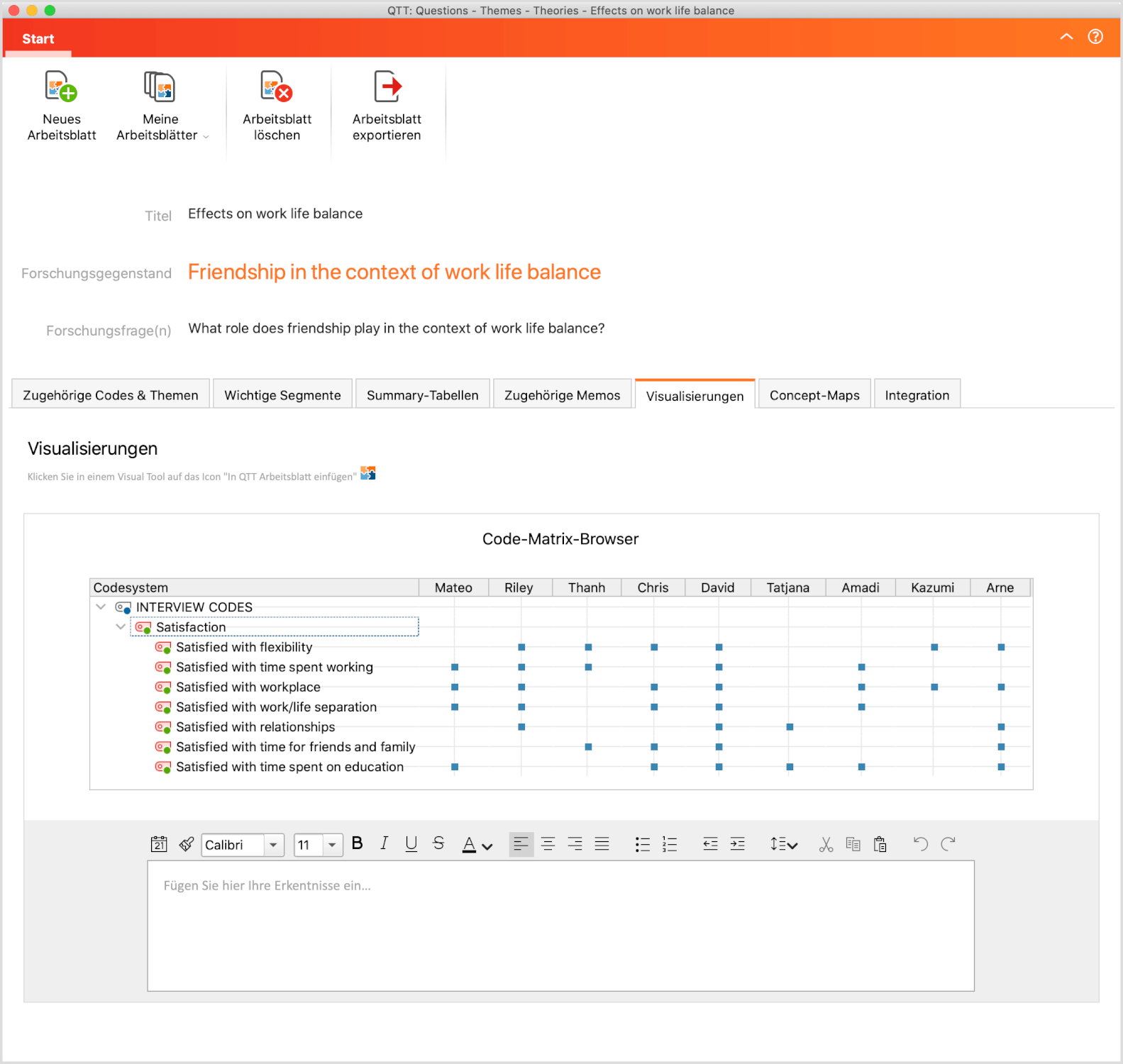Insert a bulleted list
The width and height of the screenshot is (1123, 1064).
(643, 844)
